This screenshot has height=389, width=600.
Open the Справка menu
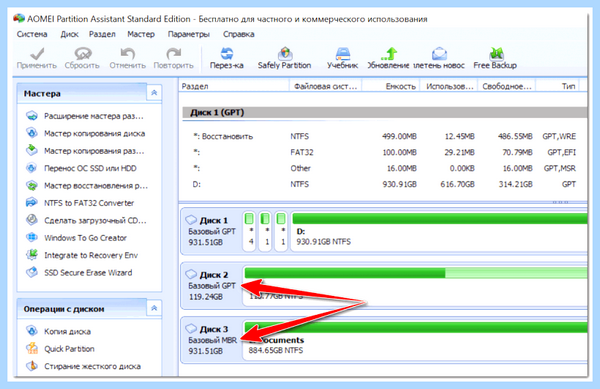(239, 34)
